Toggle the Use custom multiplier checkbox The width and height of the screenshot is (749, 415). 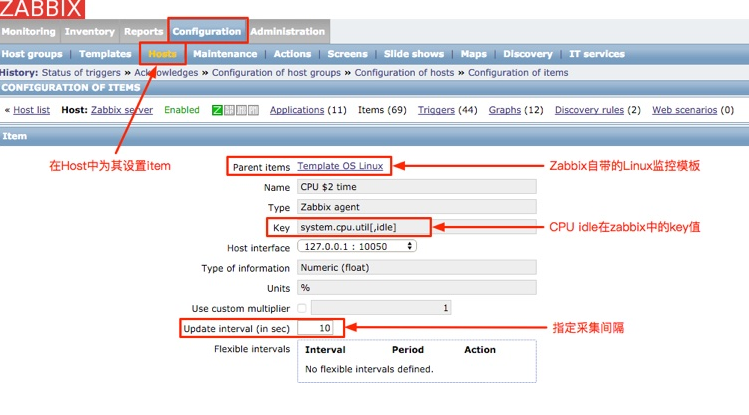301,308
